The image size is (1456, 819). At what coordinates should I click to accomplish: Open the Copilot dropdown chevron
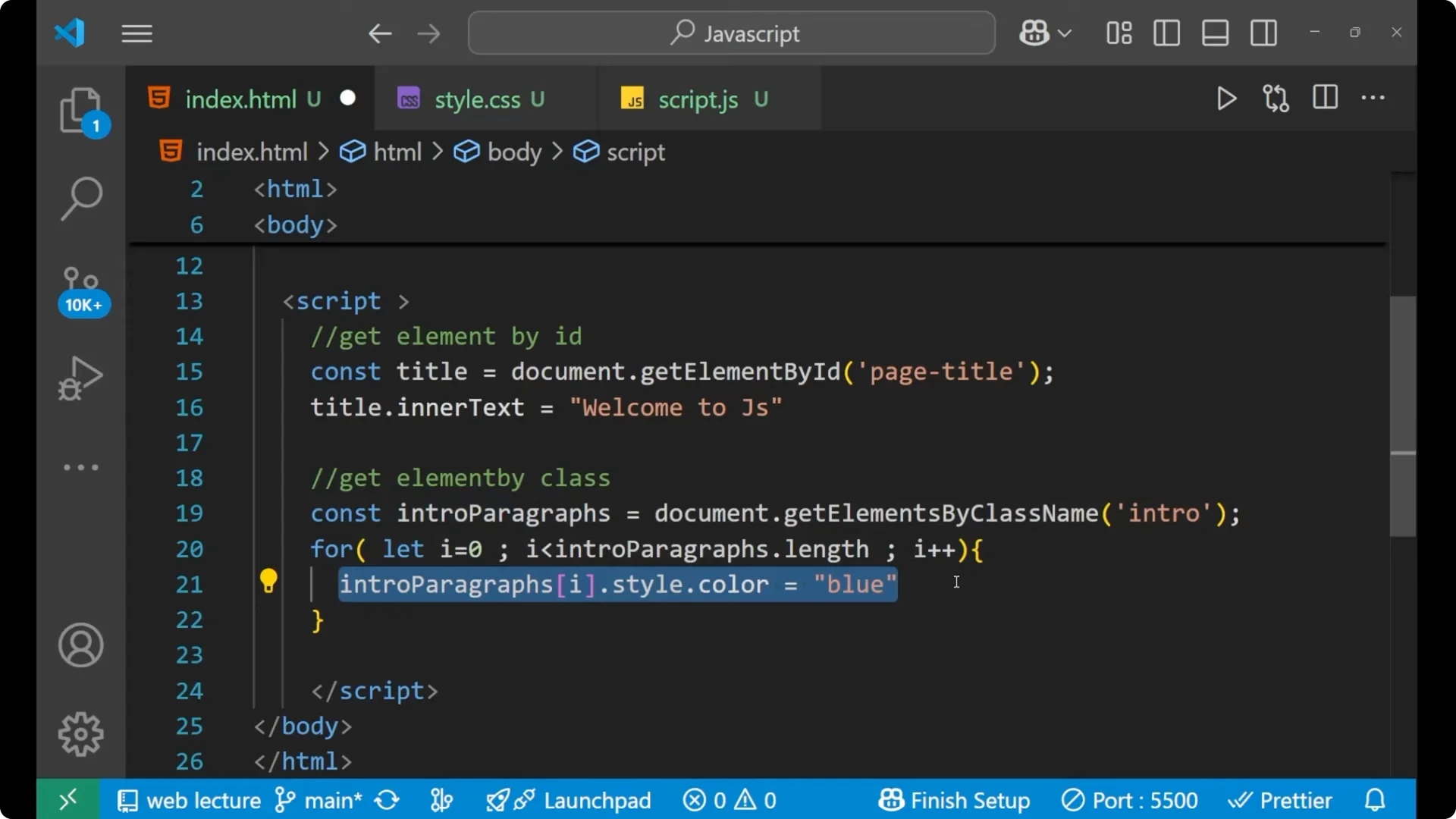click(x=1066, y=33)
